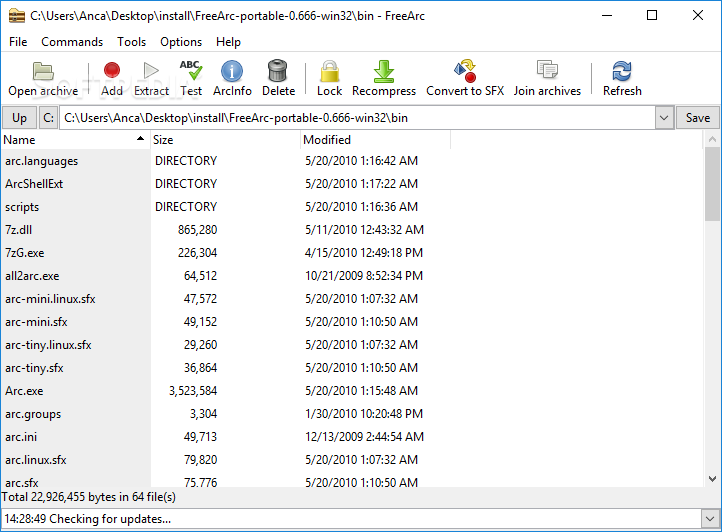This screenshot has width=722, height=532.
Task: Open the Tools menu
Action: point(131,42)
